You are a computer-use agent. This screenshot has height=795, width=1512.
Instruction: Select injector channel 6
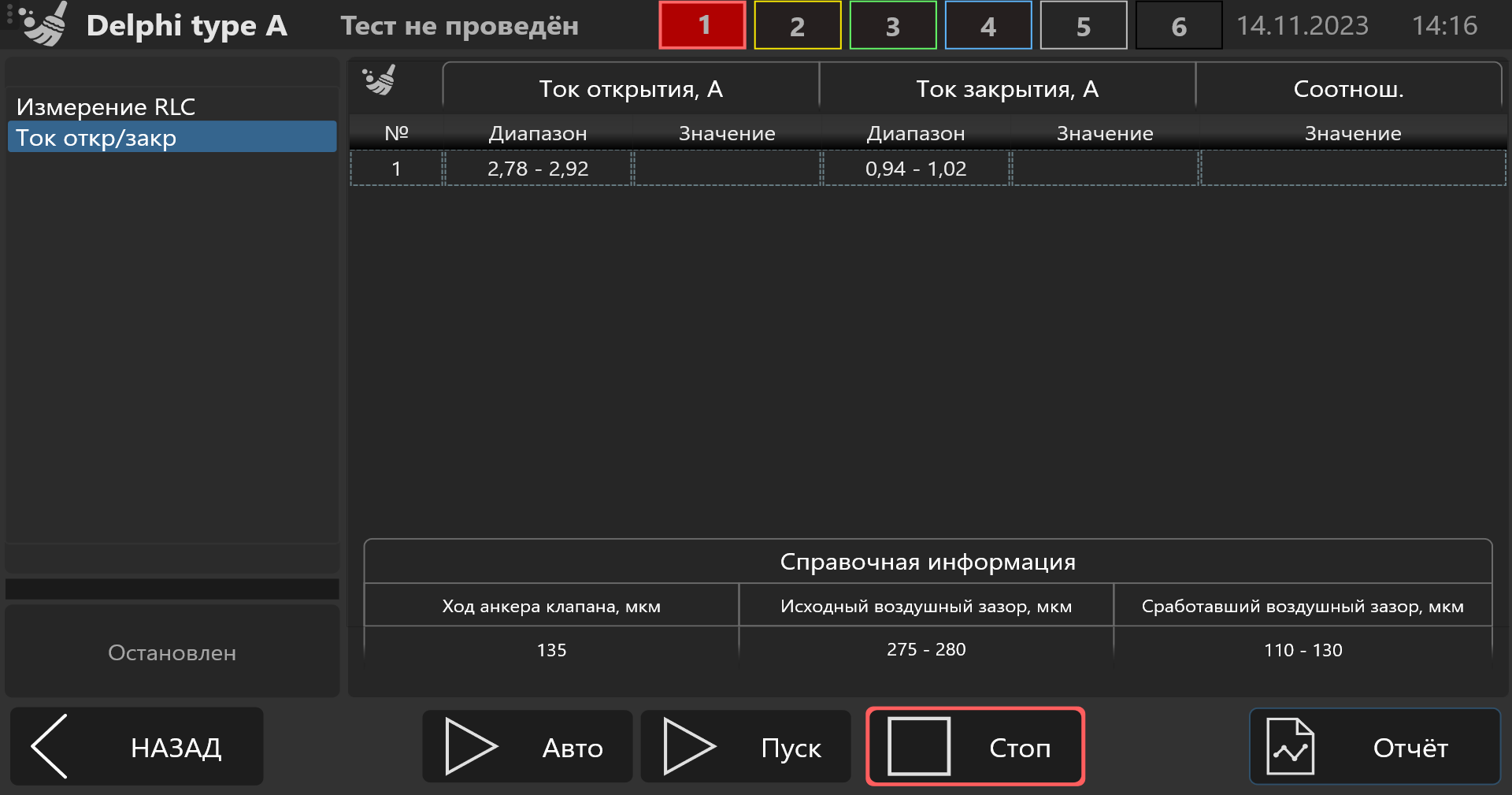(1179, 25)
